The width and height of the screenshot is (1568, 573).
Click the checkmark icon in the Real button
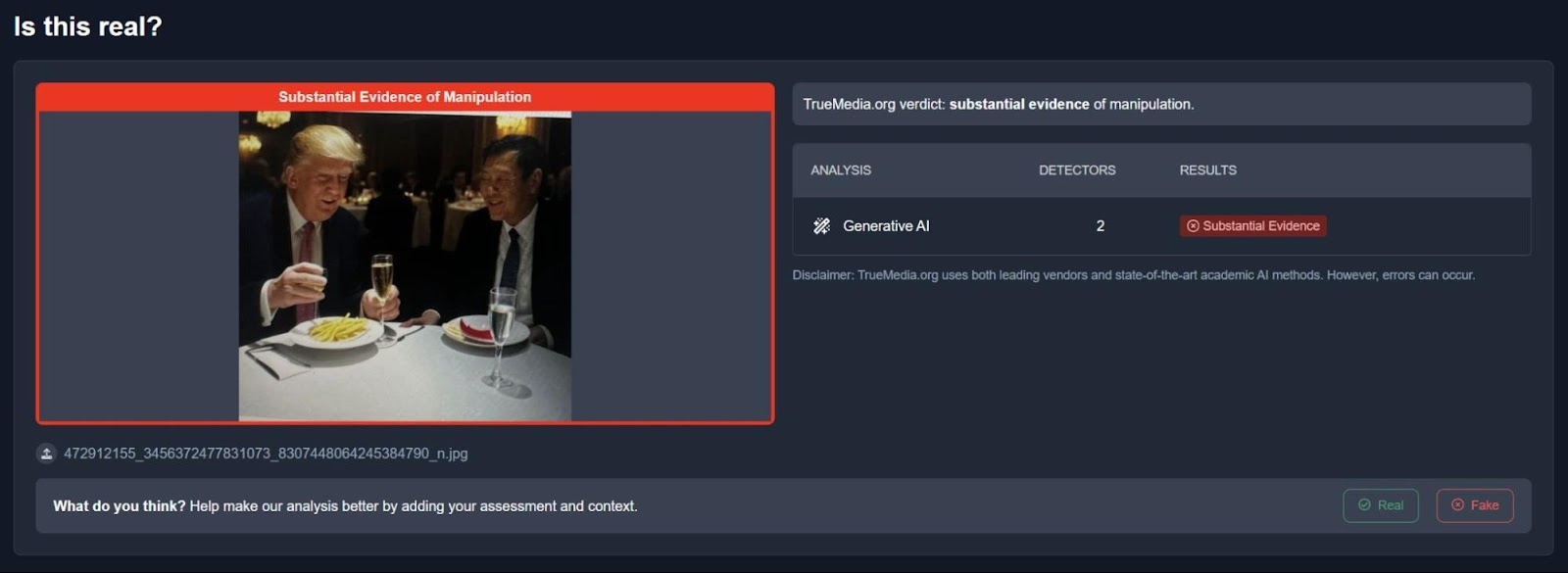(1364, 505)
